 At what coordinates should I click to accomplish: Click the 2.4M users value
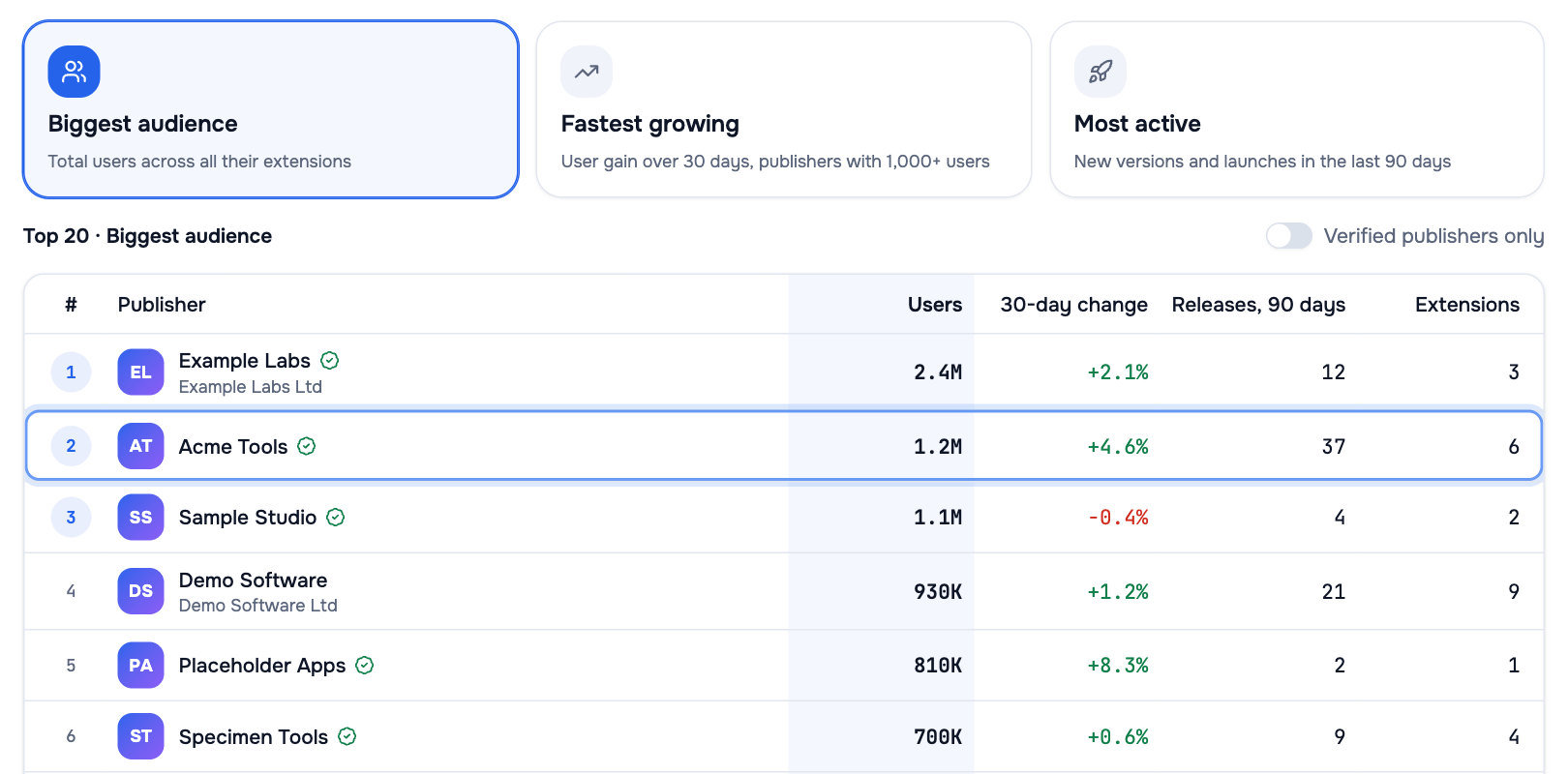point(938,372)
